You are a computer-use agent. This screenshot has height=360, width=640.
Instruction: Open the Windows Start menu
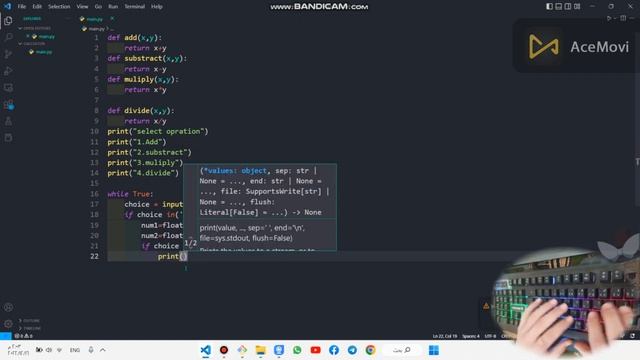tap(433, 350)
